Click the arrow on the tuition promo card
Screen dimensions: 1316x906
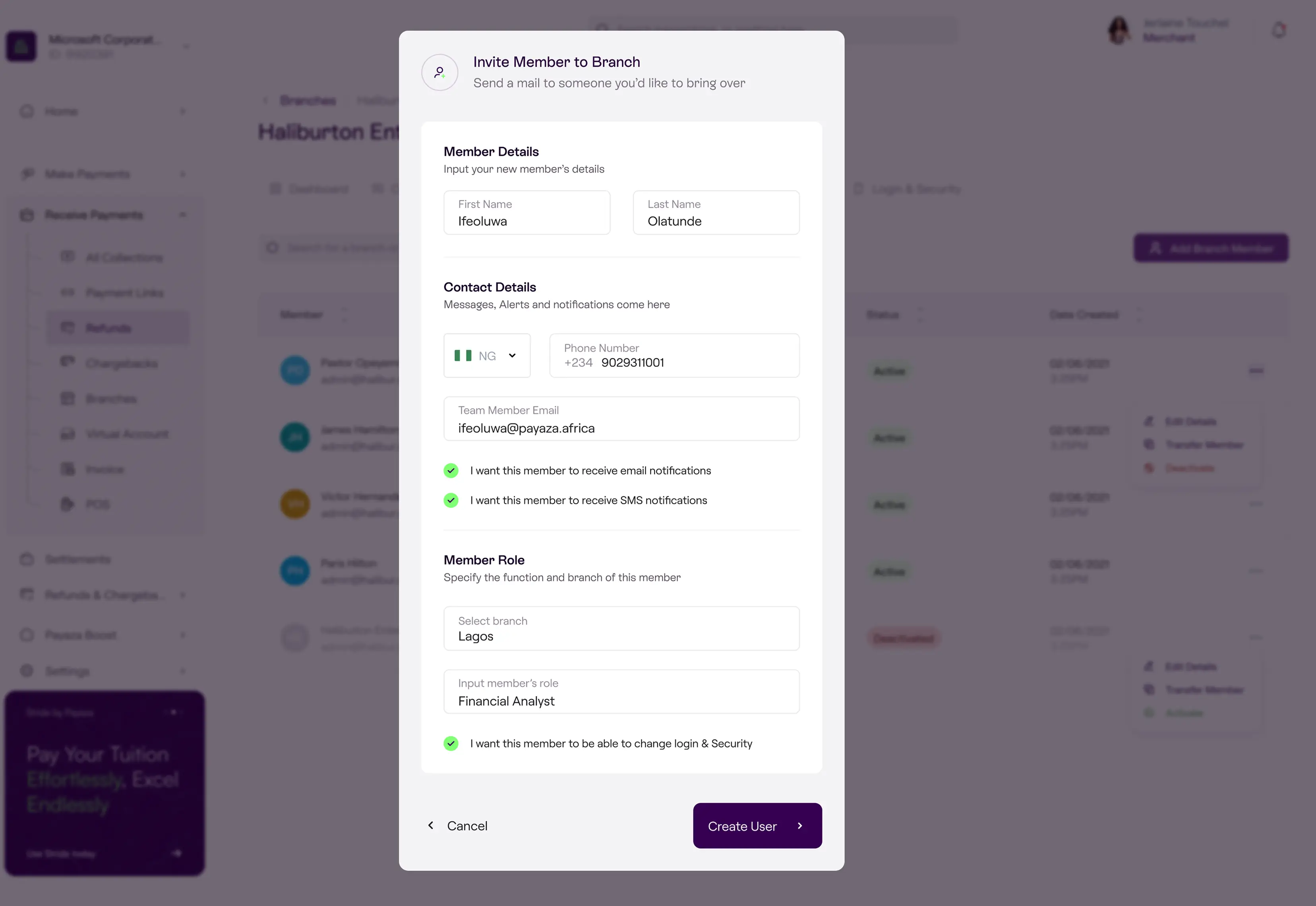pyautogui.click(x=176, y=853)
